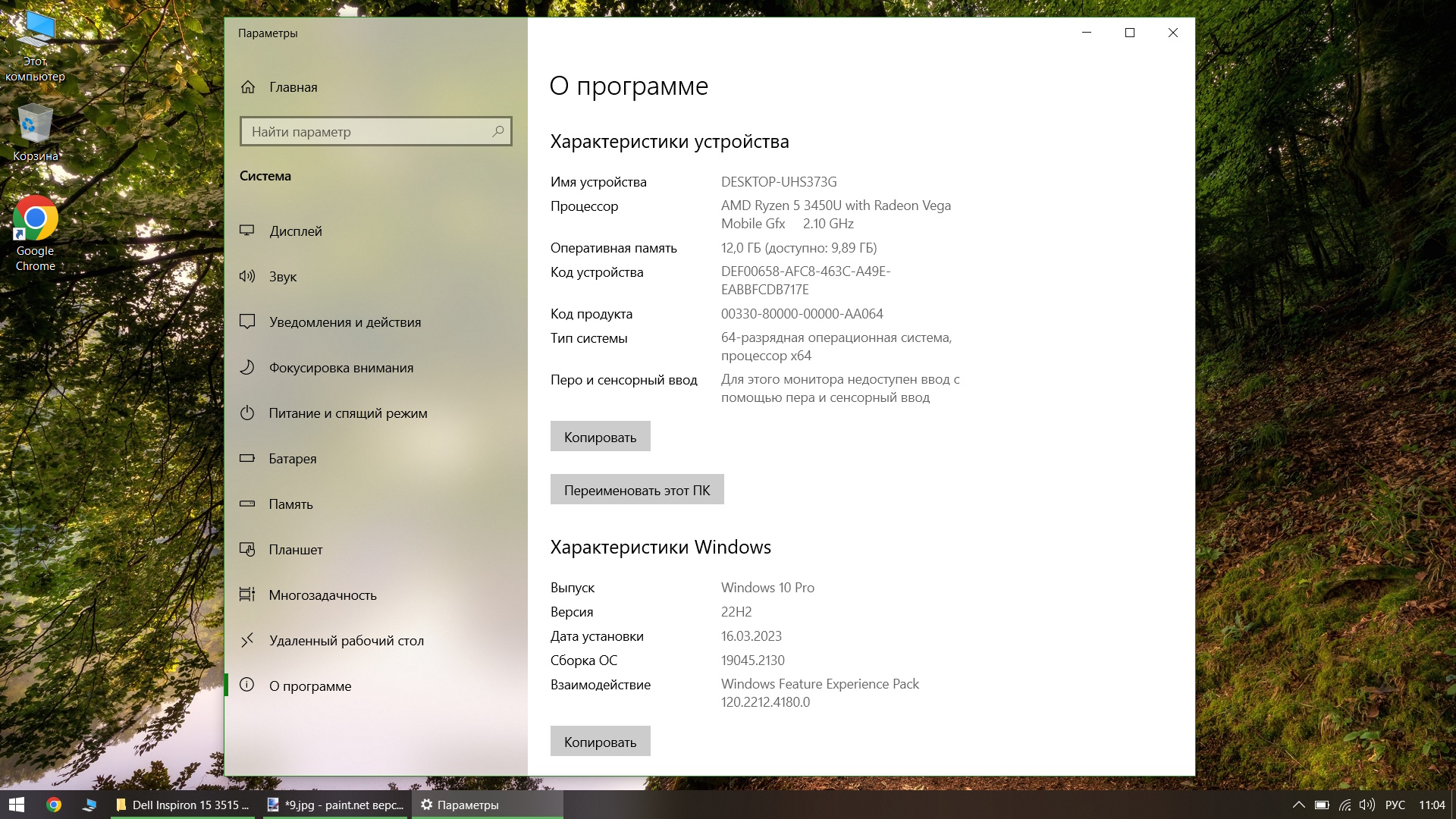Click the volume icon in system tray
The height and width of the screenshot is (819, 1456).
point(1367,805)
